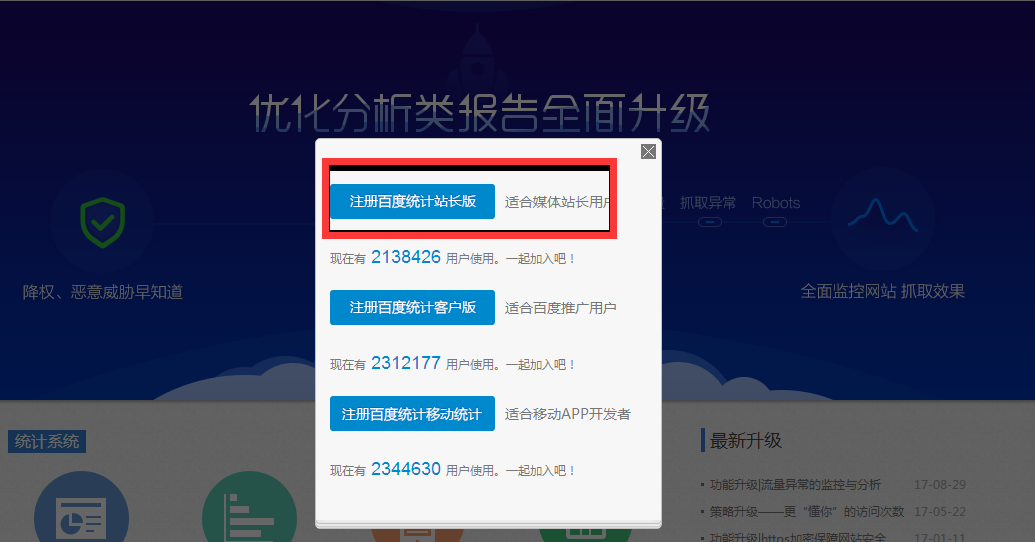Click the Robots indicator in banner
This screenshot has height=542, width=1035.
click(776, 203)
